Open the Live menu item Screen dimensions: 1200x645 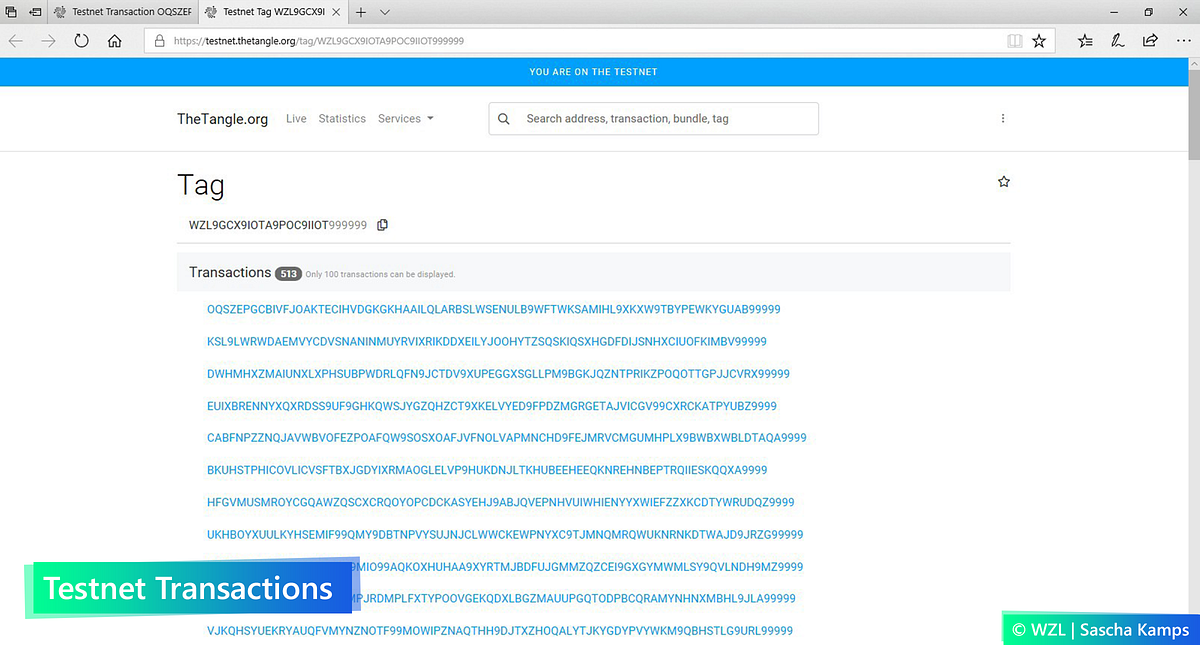click(x=296, y=118)
